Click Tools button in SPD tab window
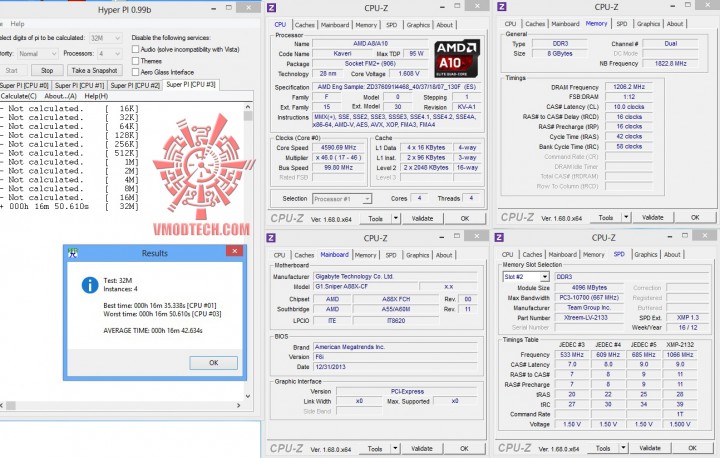 tap(603, 448)
